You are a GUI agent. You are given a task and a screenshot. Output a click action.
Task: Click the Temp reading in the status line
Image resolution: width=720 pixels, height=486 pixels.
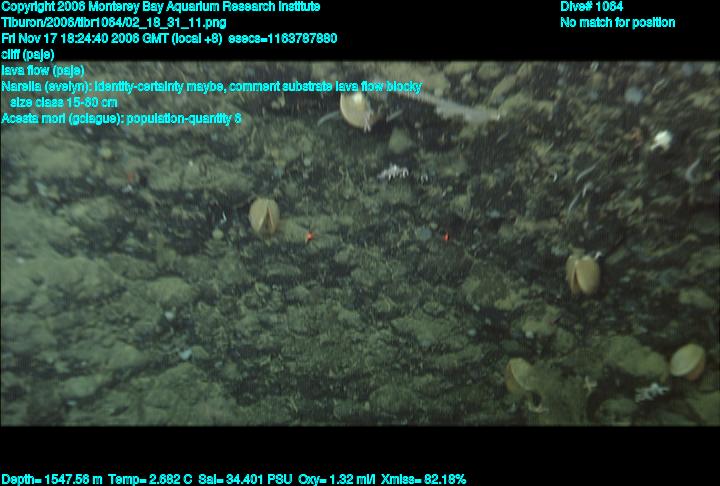pyautogui.click(x=151, y=480)
